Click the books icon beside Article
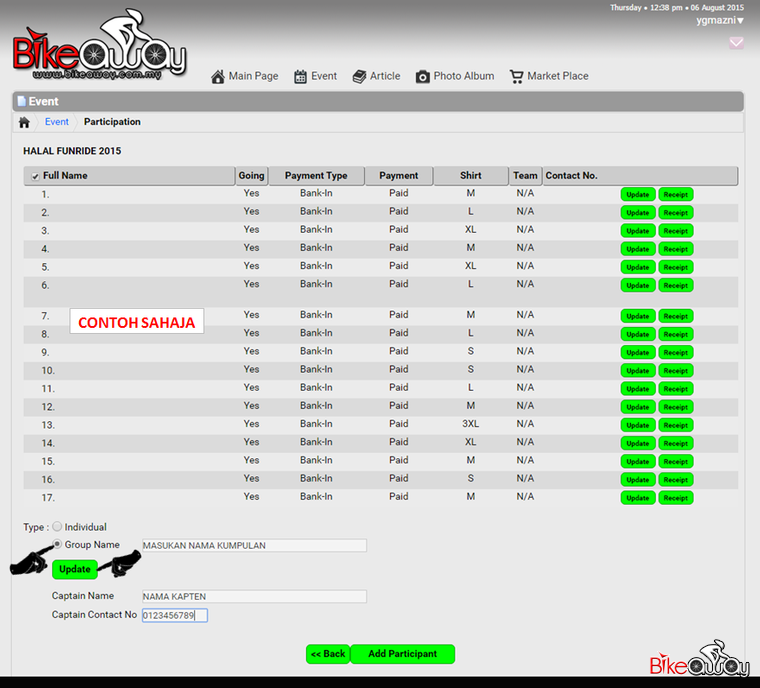The height and width of the screenshot is (688, 760). (x=360, y=77)
